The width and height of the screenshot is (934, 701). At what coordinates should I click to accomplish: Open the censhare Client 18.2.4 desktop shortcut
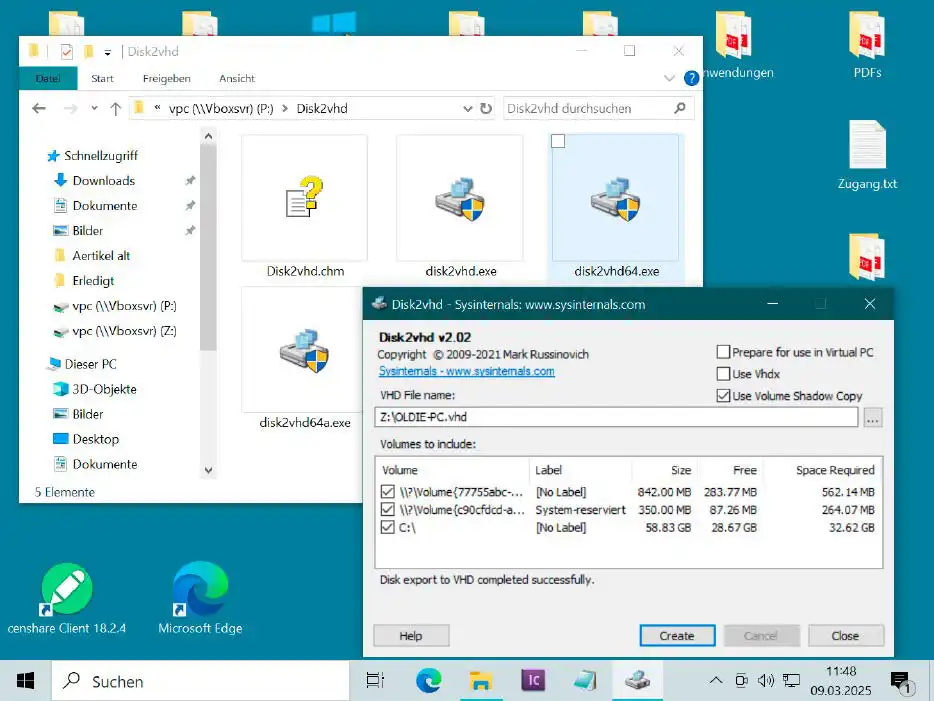(x=67, y=599)
